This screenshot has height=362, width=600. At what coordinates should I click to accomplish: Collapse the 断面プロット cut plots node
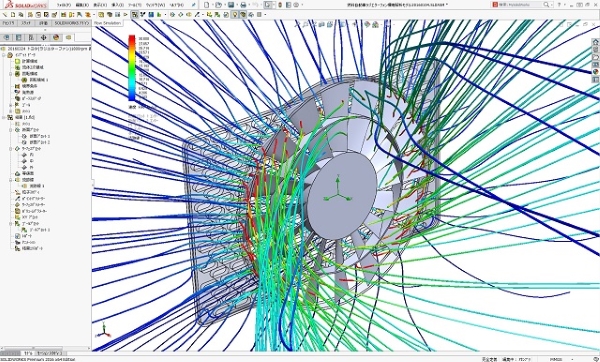click(11, 130)
